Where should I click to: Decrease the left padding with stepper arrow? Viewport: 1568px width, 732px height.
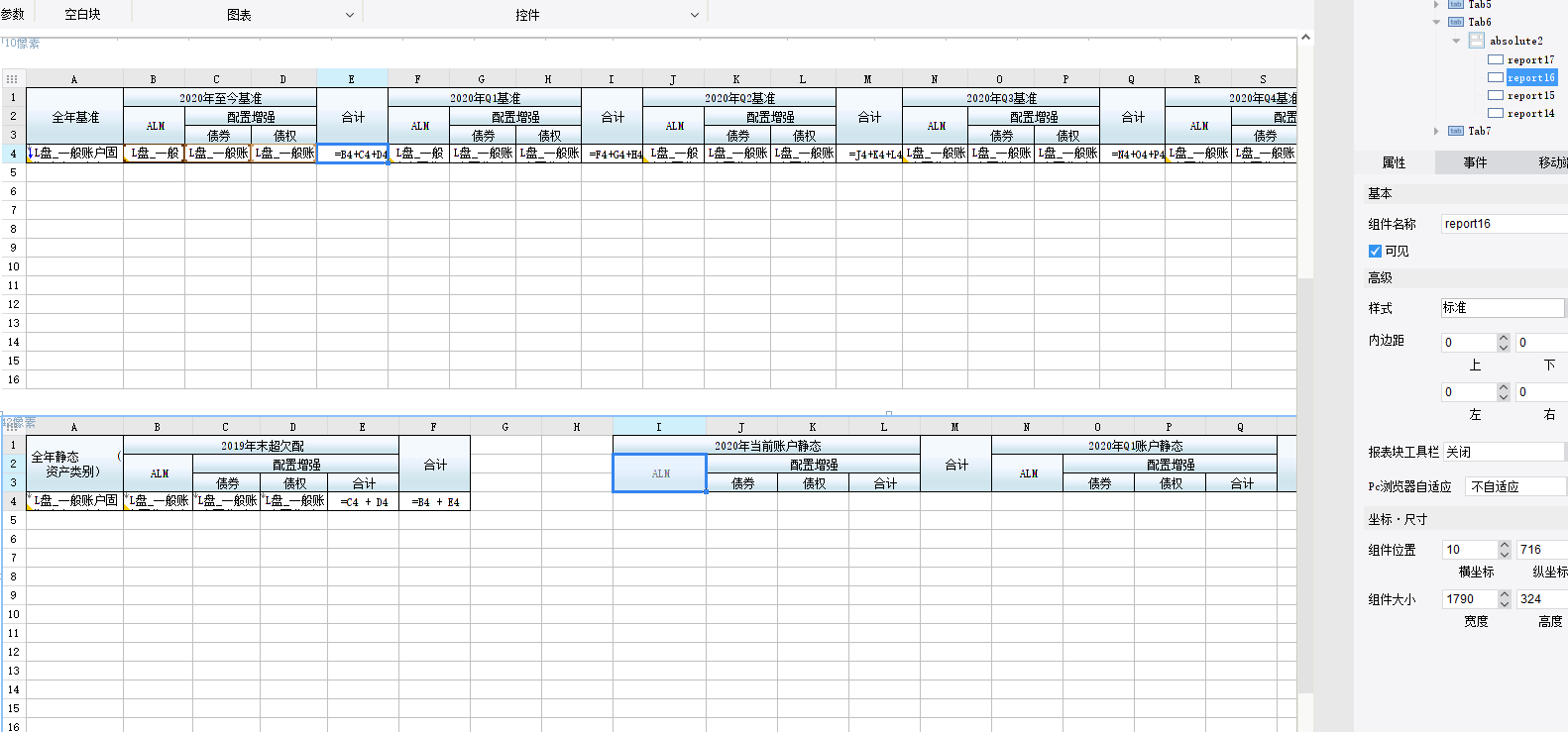[1504, 397]
